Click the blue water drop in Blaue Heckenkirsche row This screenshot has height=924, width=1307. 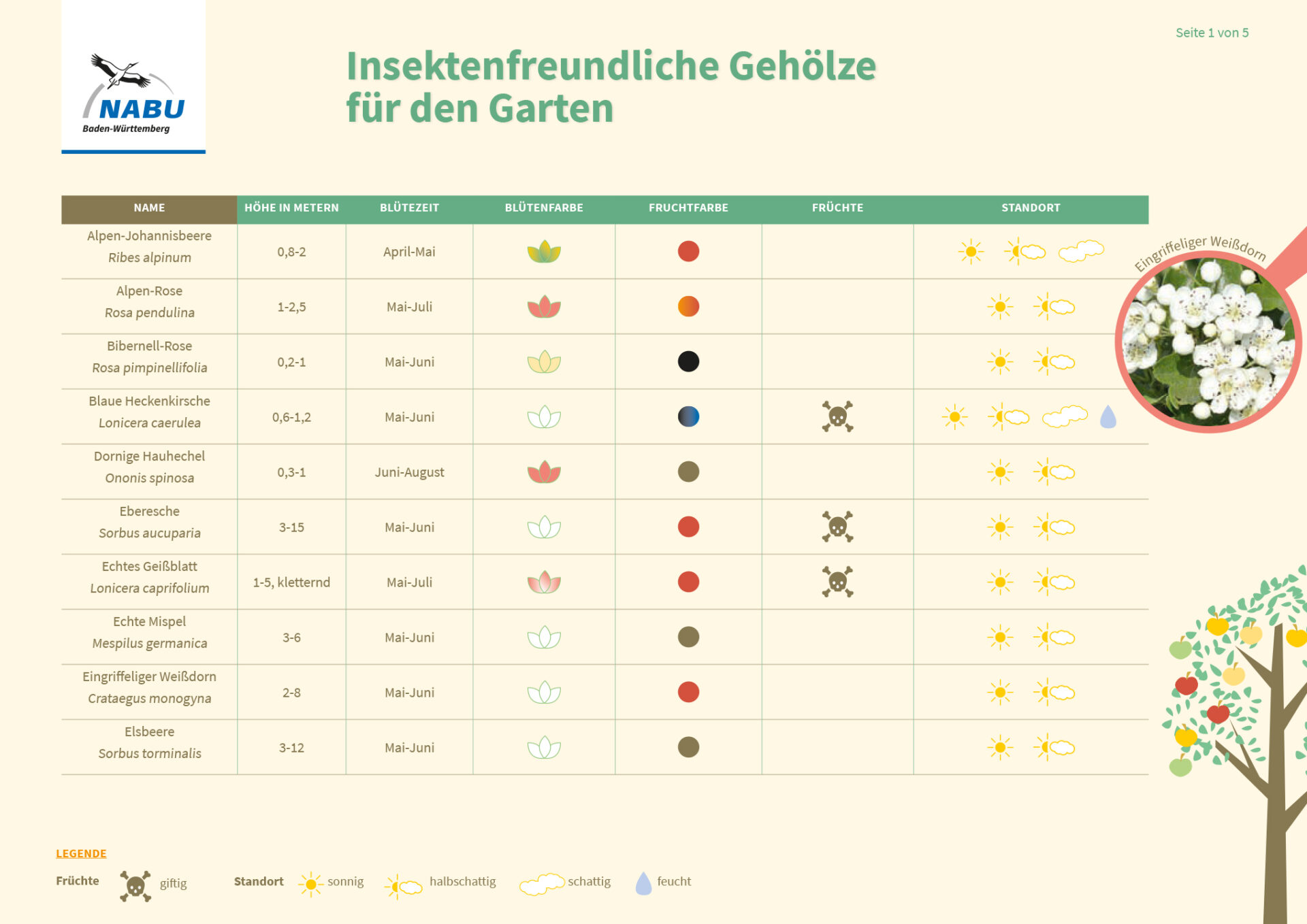[x=1108, y=416]
